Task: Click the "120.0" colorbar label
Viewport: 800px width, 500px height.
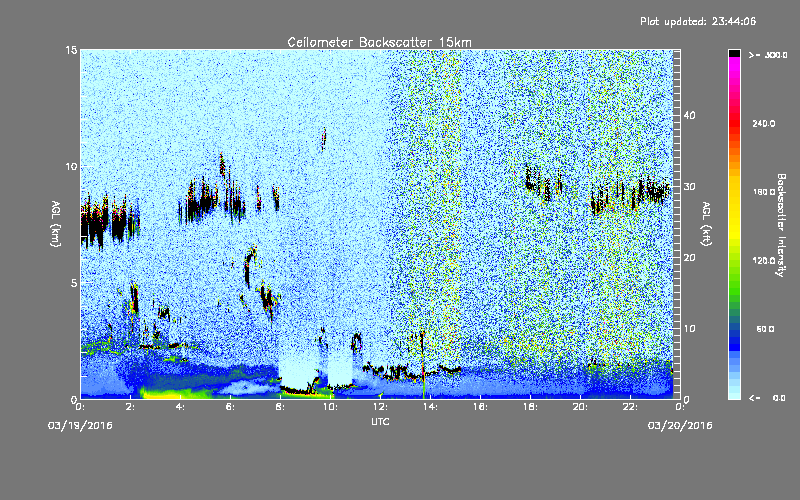Action: point(764,260)
